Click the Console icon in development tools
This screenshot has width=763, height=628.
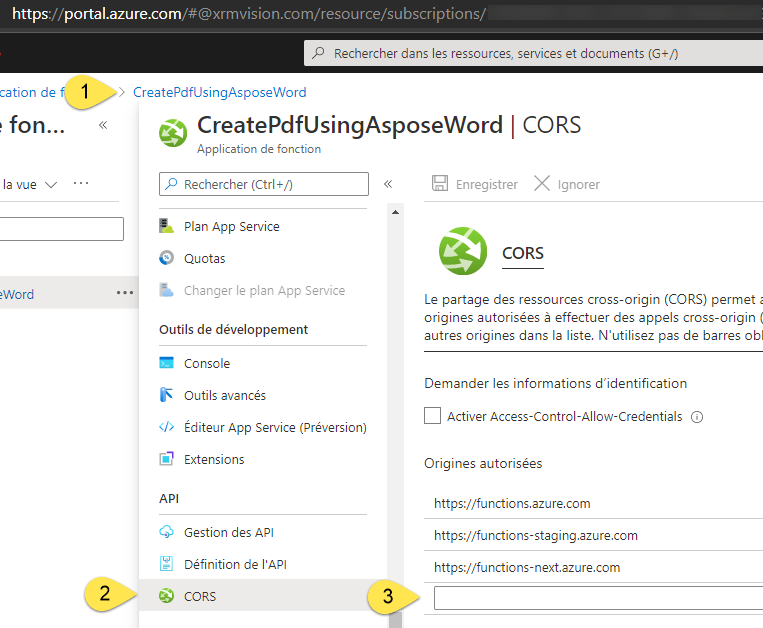167,364
